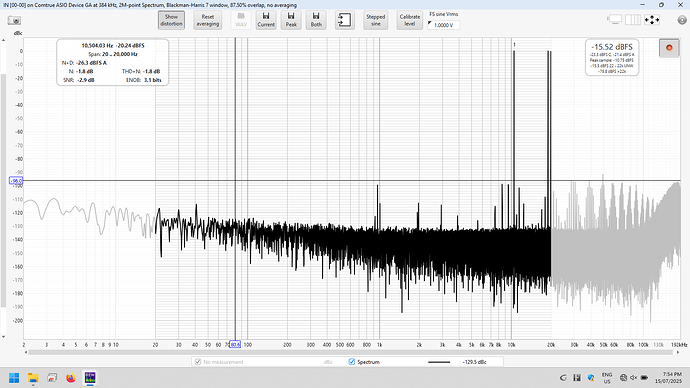The image size is (690, 388).
Task: Click the left arrow of horizontal scrollbar
Action: coord(26,352)
